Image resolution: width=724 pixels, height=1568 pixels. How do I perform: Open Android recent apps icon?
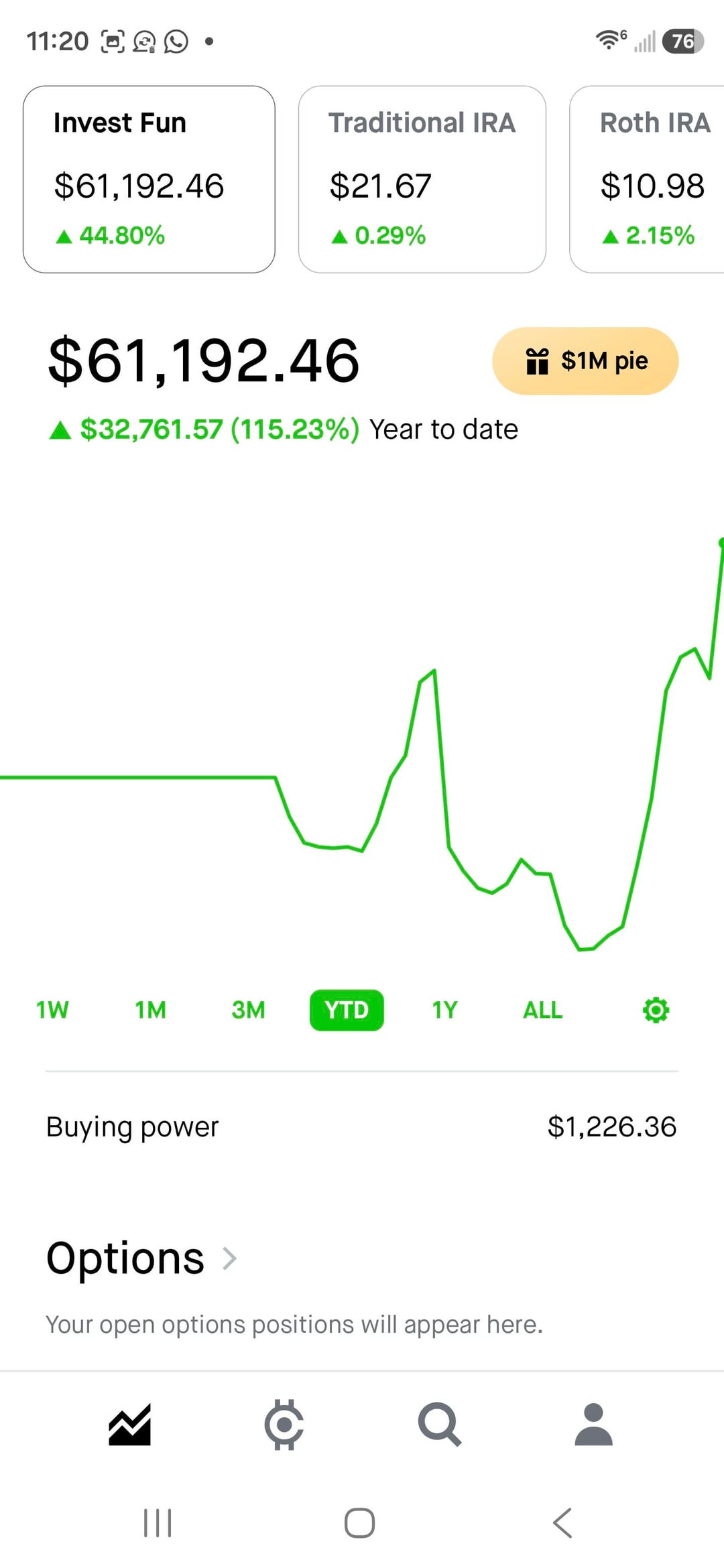[x=158, y=1523]
